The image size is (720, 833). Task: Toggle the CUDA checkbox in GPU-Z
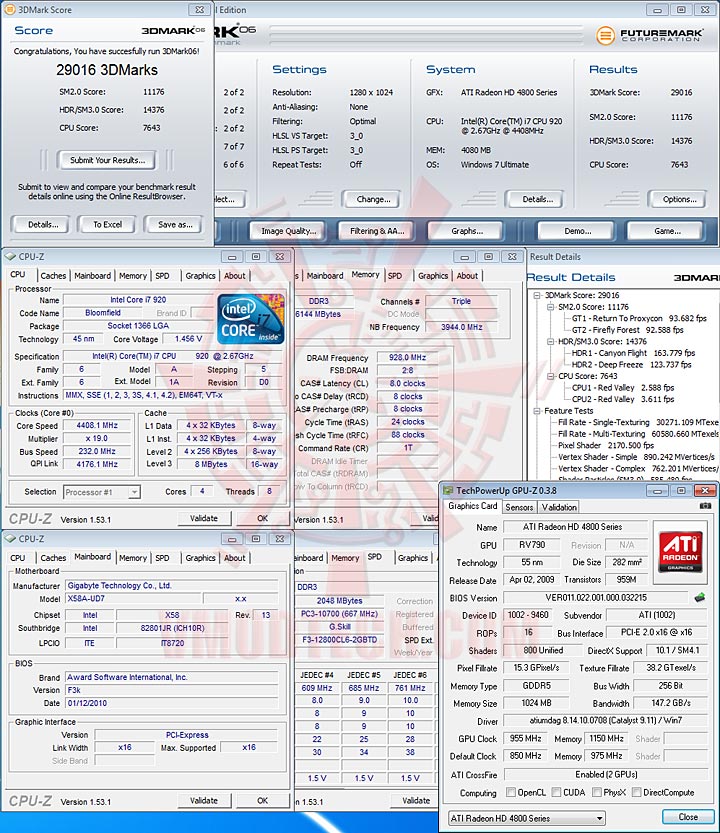coord(556,792)
